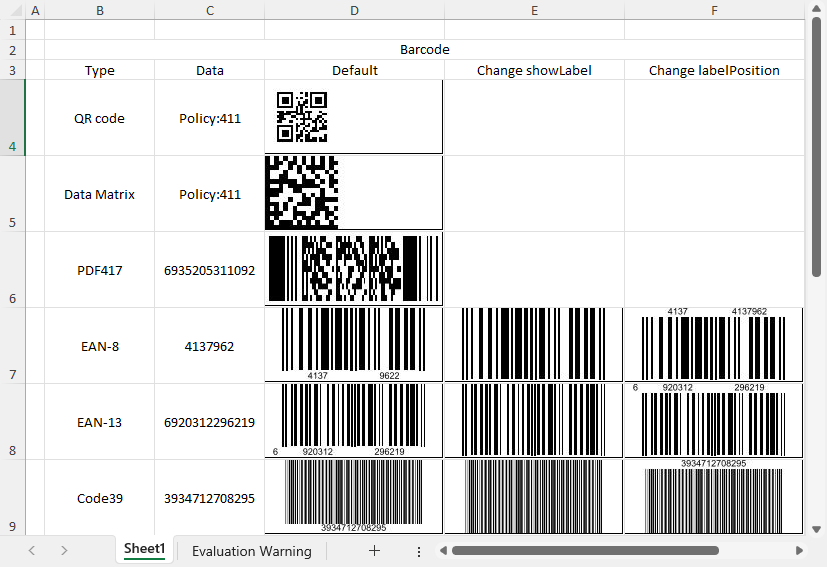Click the '6920312296219' data cell
The width and height of the screenshot is (827, 567).
point(210,422)
